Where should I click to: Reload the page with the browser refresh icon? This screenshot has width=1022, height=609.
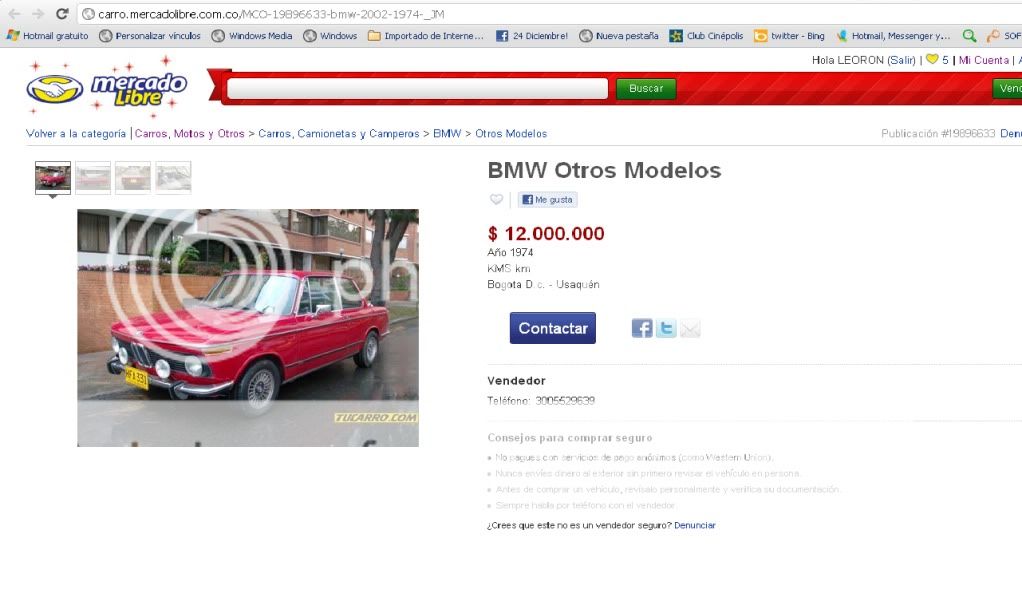[62, 14]
